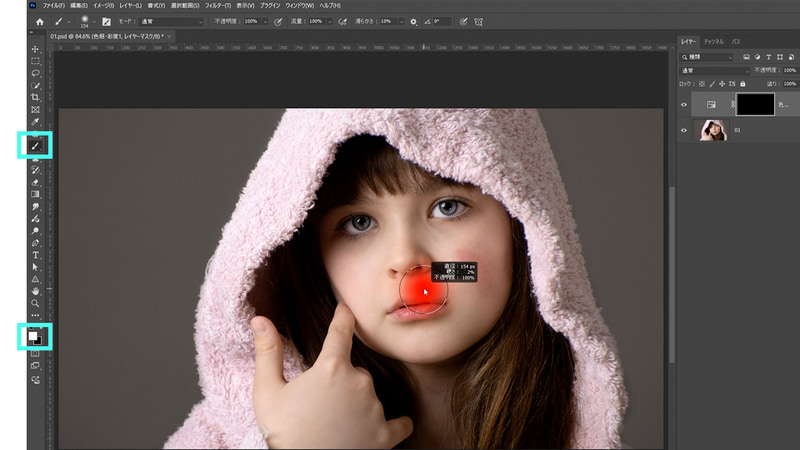Image resolution: width=800 pixels, height=450 pixels.
Task: Choose the Eyedropper tool
Action: tap(36, 122)
